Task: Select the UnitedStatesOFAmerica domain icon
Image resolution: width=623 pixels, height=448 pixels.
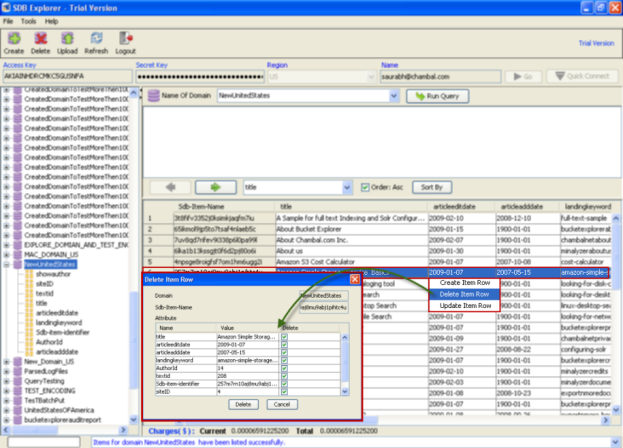Action: [17, 410]
